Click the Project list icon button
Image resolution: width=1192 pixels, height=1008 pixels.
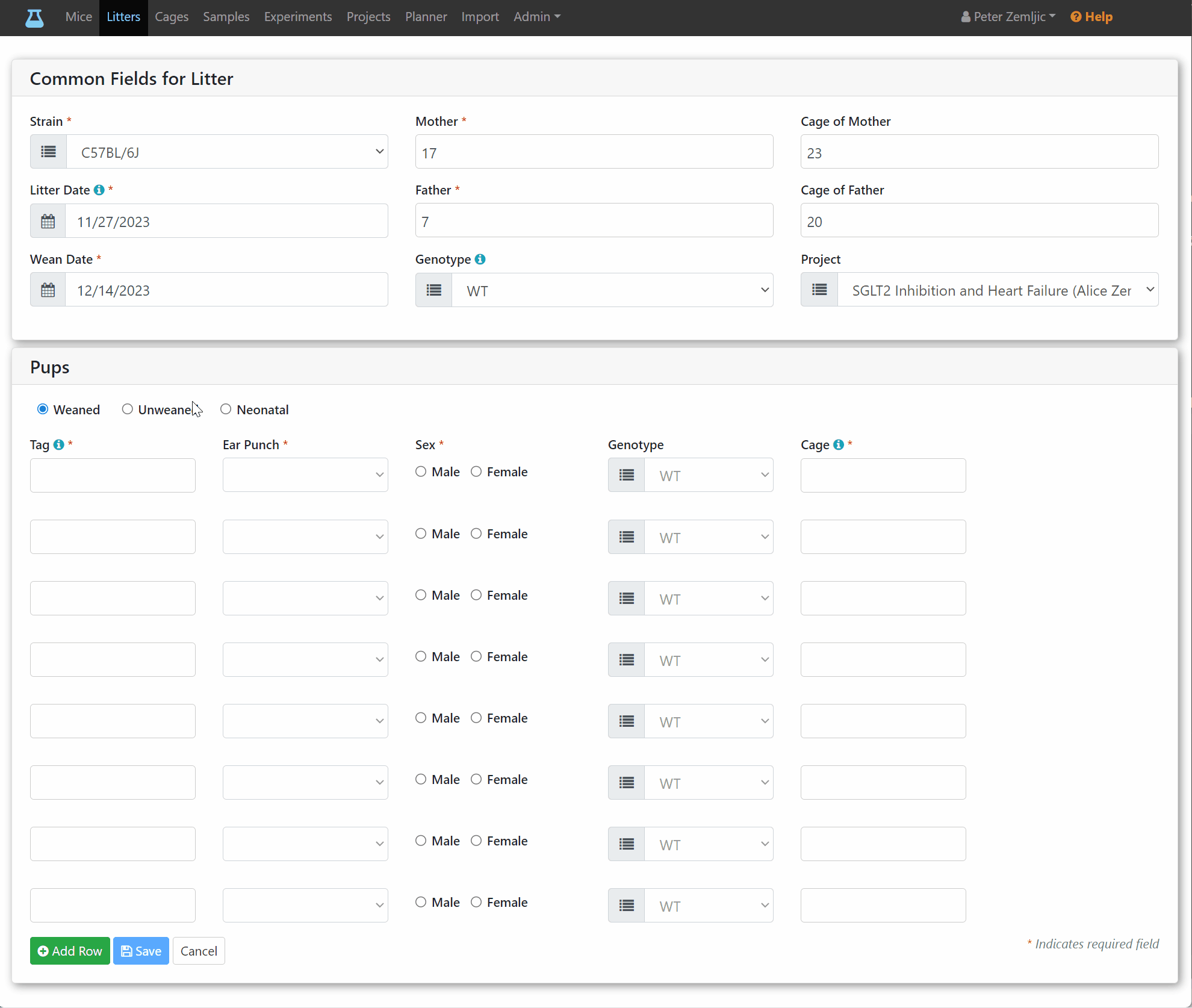(x=819, y=290)
